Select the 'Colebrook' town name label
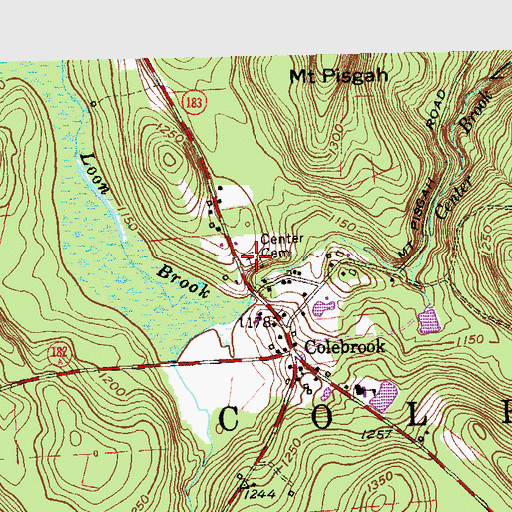The height and width of the screenshot is (512, 512). point(345,347)
